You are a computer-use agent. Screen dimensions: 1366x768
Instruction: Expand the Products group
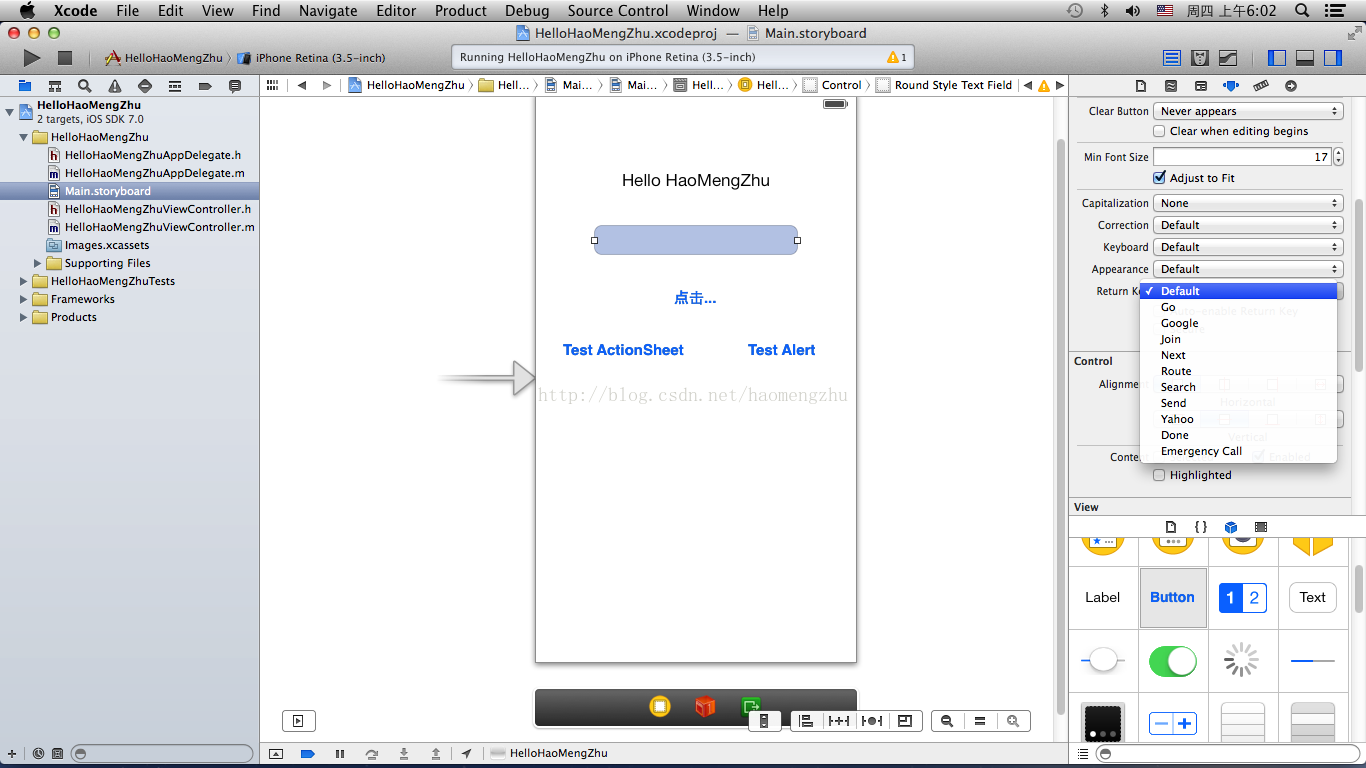point(24,317)
